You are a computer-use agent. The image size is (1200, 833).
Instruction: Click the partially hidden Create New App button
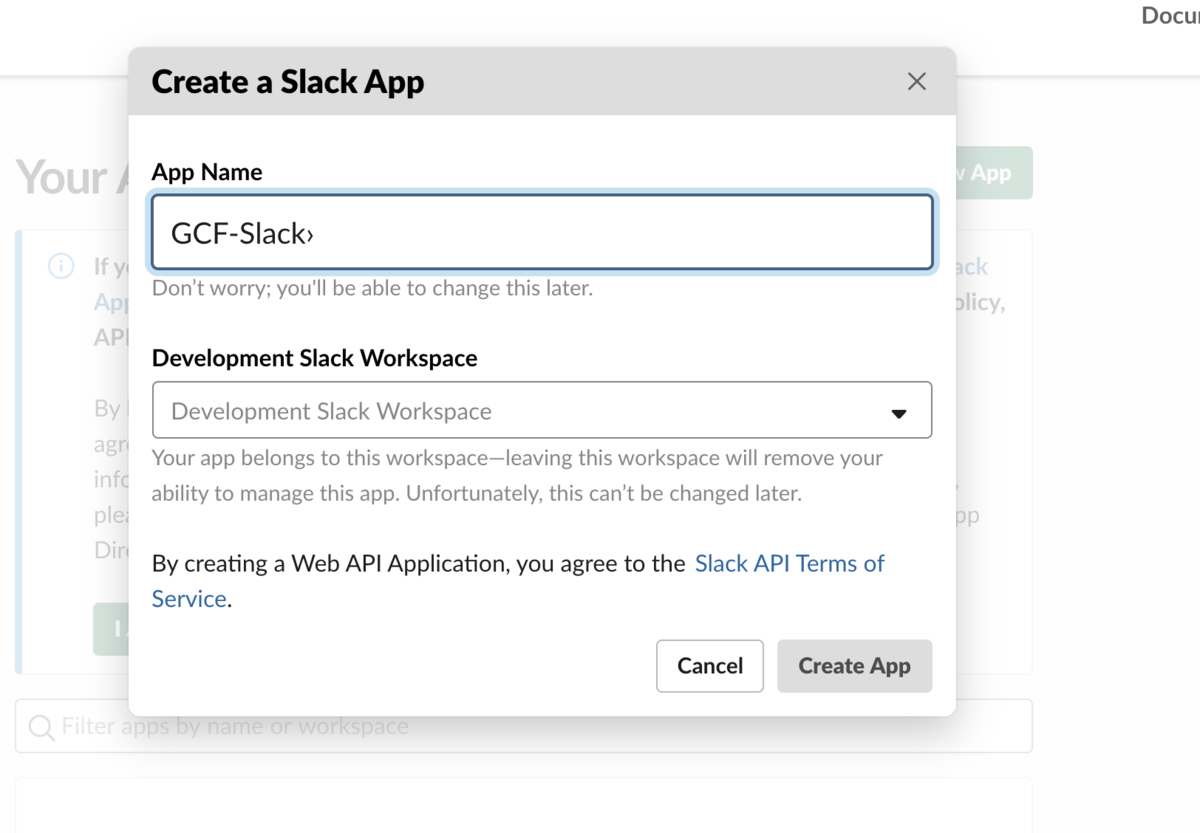click(993, 173)
